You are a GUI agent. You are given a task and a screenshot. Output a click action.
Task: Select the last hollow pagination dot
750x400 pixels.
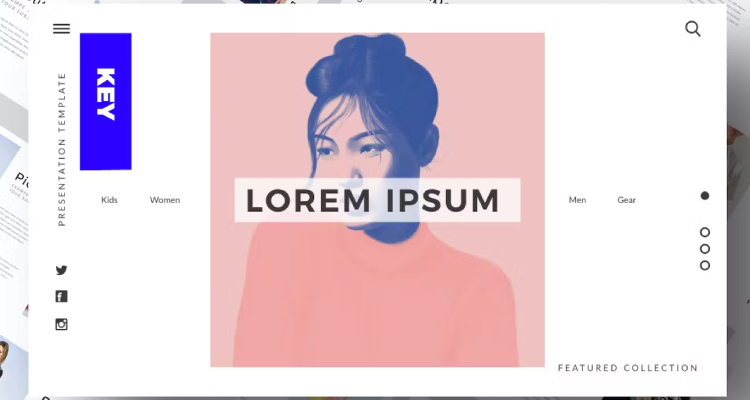click(705, 266)
